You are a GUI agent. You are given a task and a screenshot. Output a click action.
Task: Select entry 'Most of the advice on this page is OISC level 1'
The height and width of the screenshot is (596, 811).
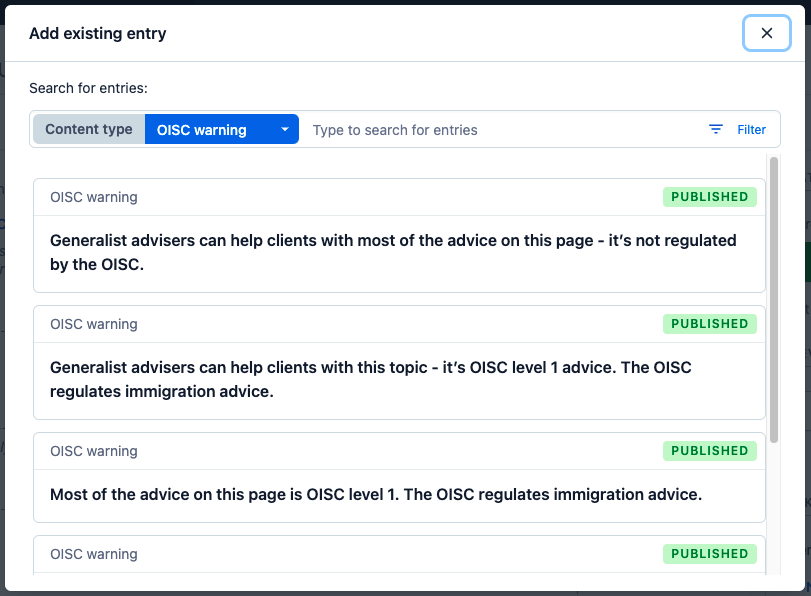(x=399, y=478)
